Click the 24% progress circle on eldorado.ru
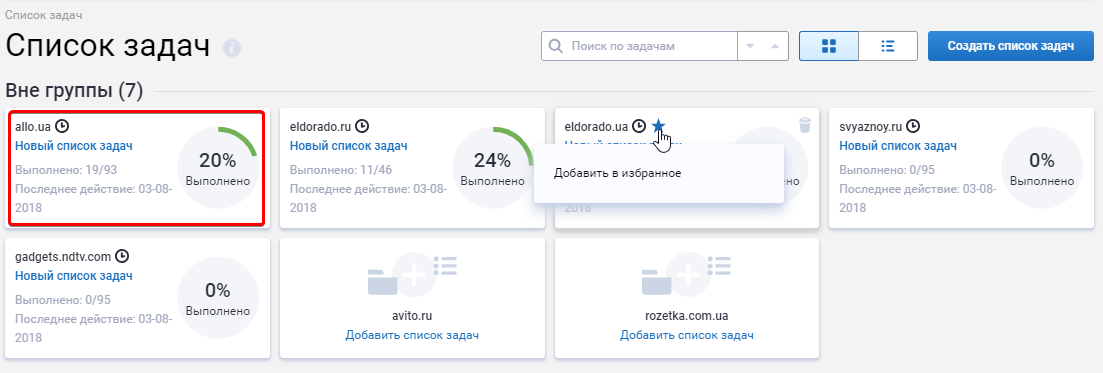The image size is (1103, 373). point(493,168)
